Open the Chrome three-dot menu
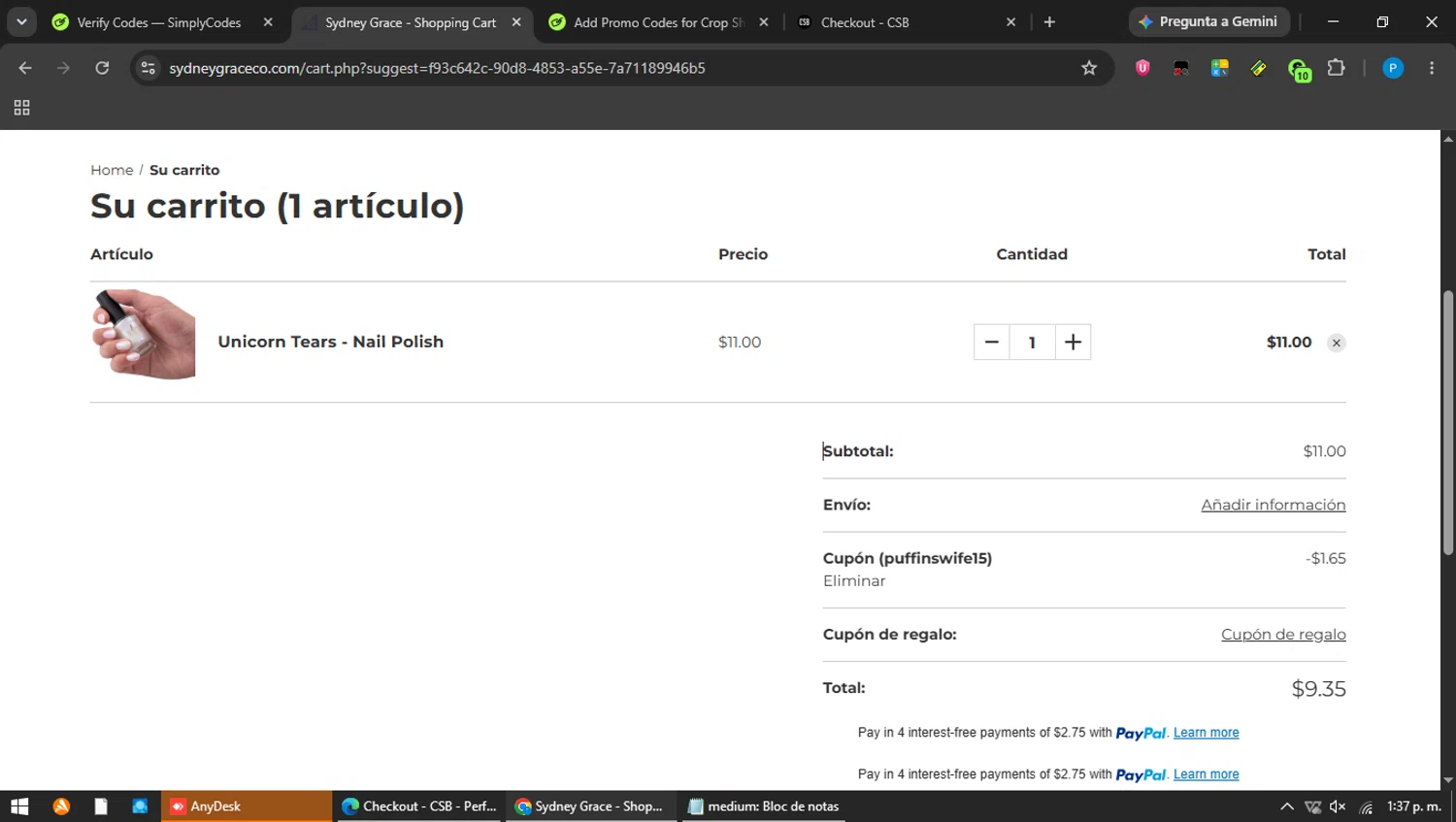Image resolution: width=1456 pixels, height=822 pixels. pyautogui.click(x=1432, y=68)
